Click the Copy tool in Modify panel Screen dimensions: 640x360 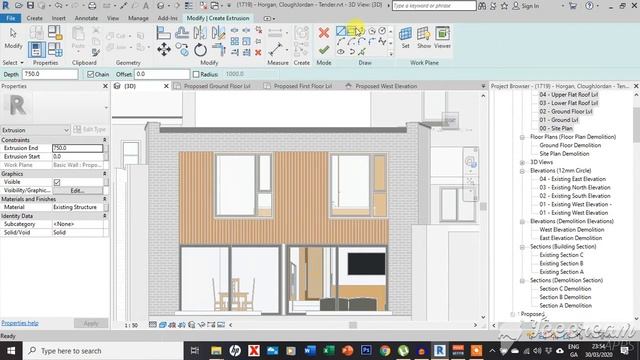(182, 50)
